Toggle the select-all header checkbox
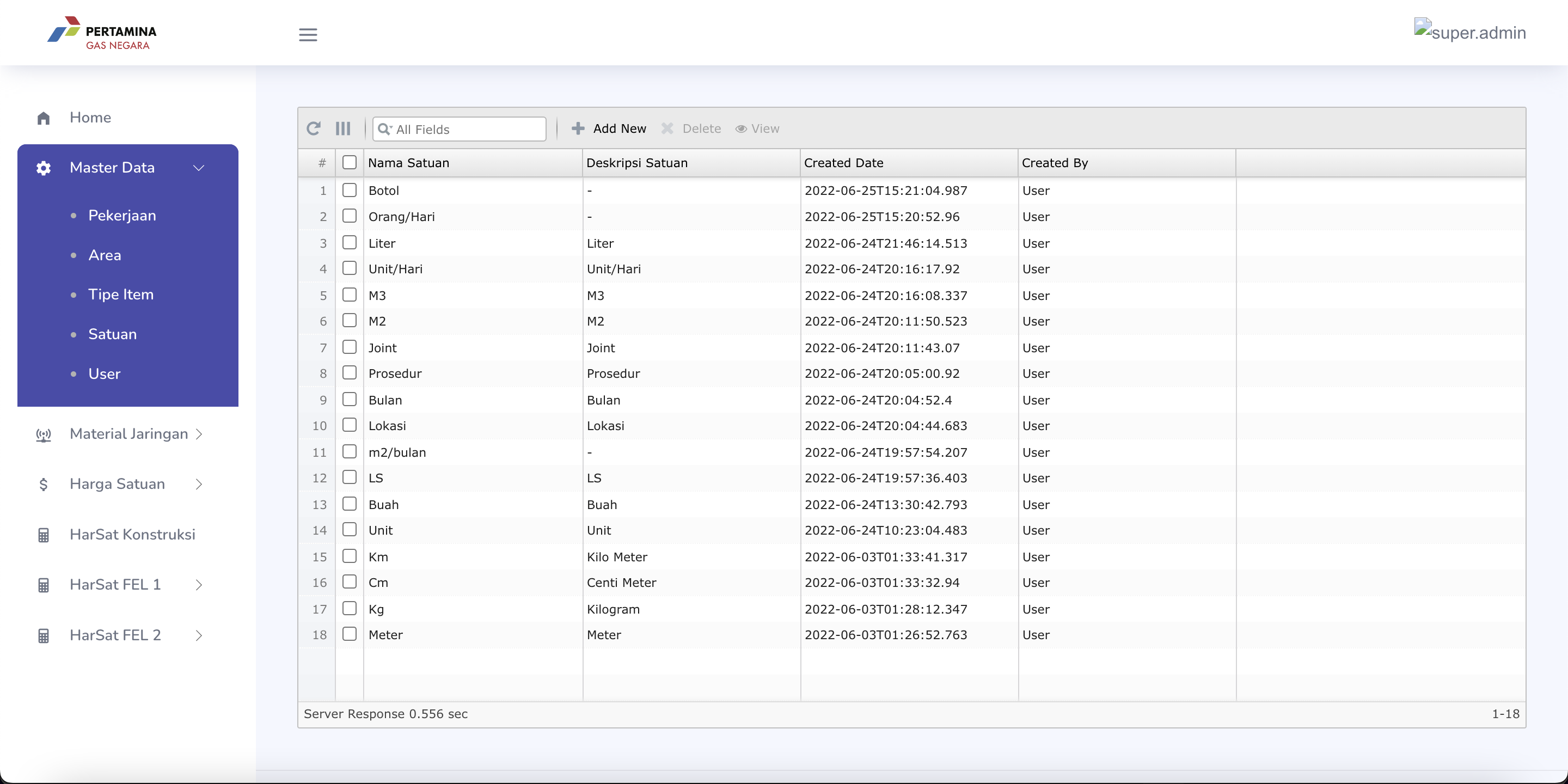 click(350, 163)
